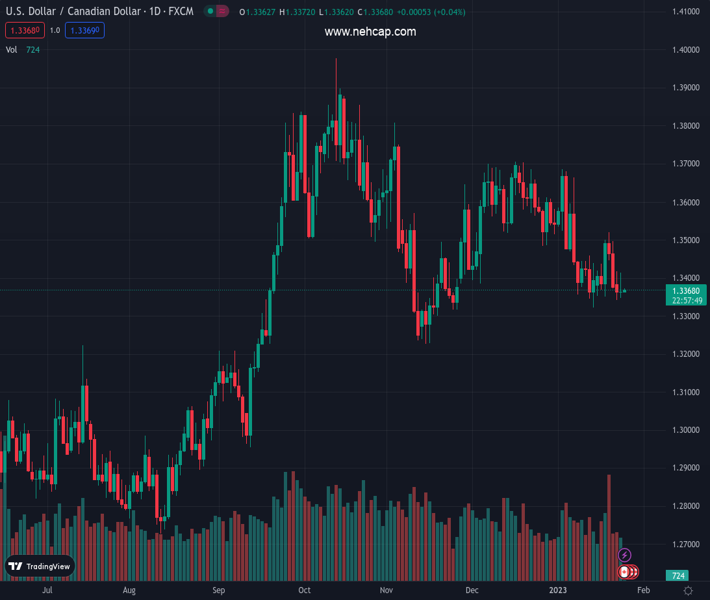
Task: Click the open value O1.33627
Action: [257, 12]
